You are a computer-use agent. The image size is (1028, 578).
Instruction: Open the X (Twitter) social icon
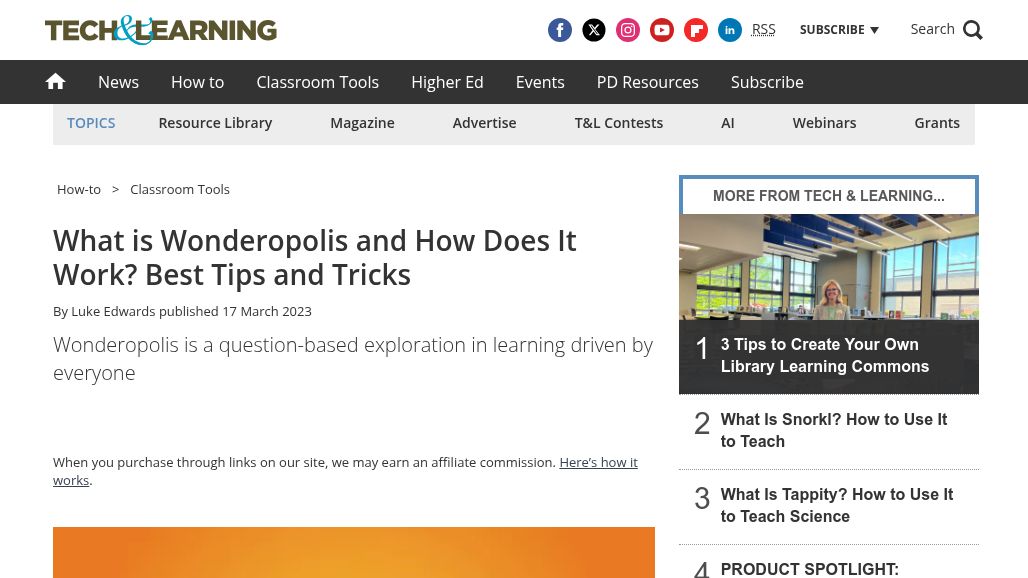[x=593, y=30]
